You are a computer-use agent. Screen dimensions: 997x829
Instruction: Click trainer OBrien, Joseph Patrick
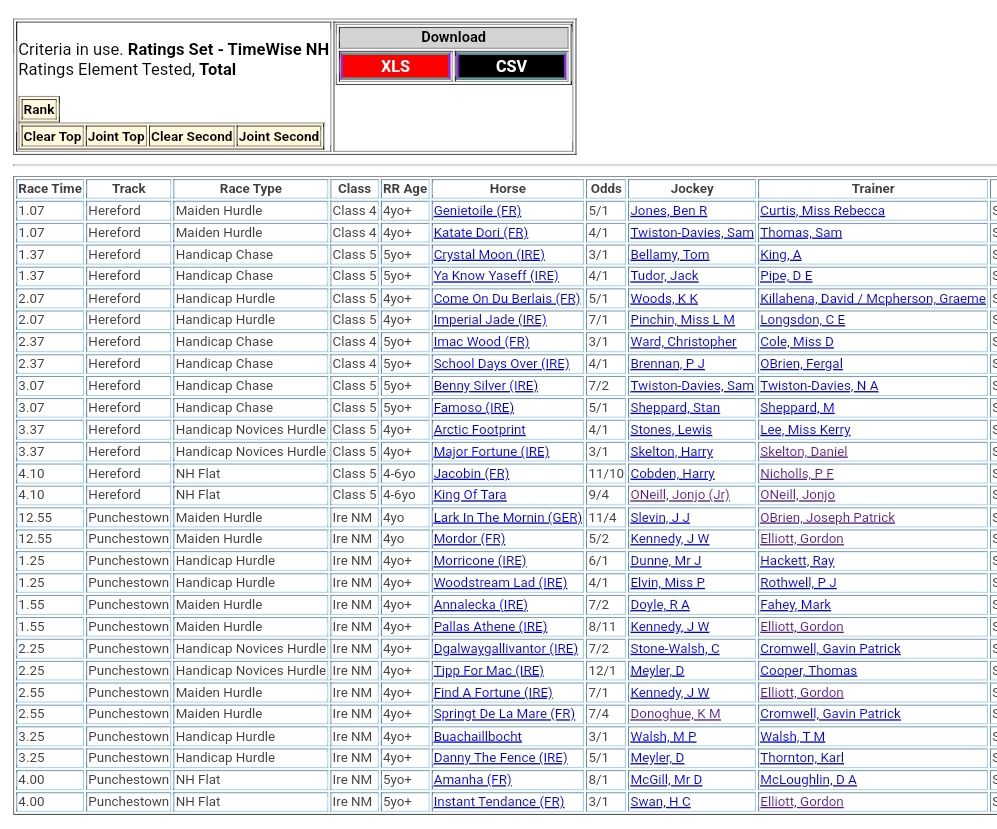[x=827, y=518]
